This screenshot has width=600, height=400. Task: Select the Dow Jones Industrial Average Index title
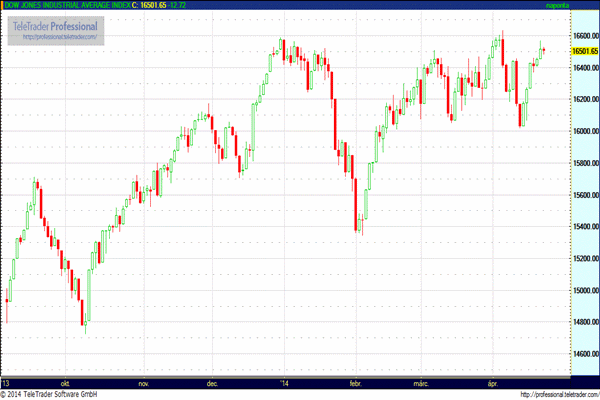click(67, 5)
